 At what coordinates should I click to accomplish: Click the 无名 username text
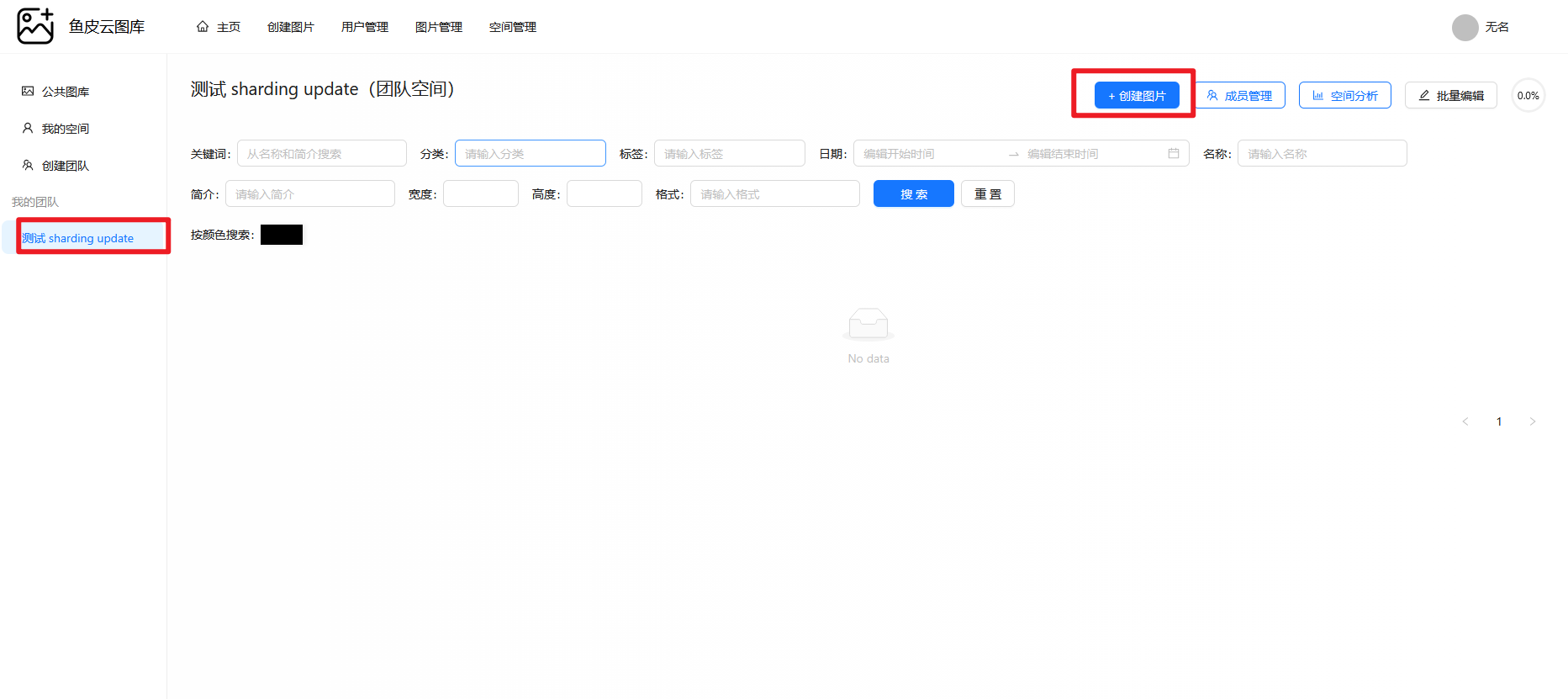[x=1497, y=27]
